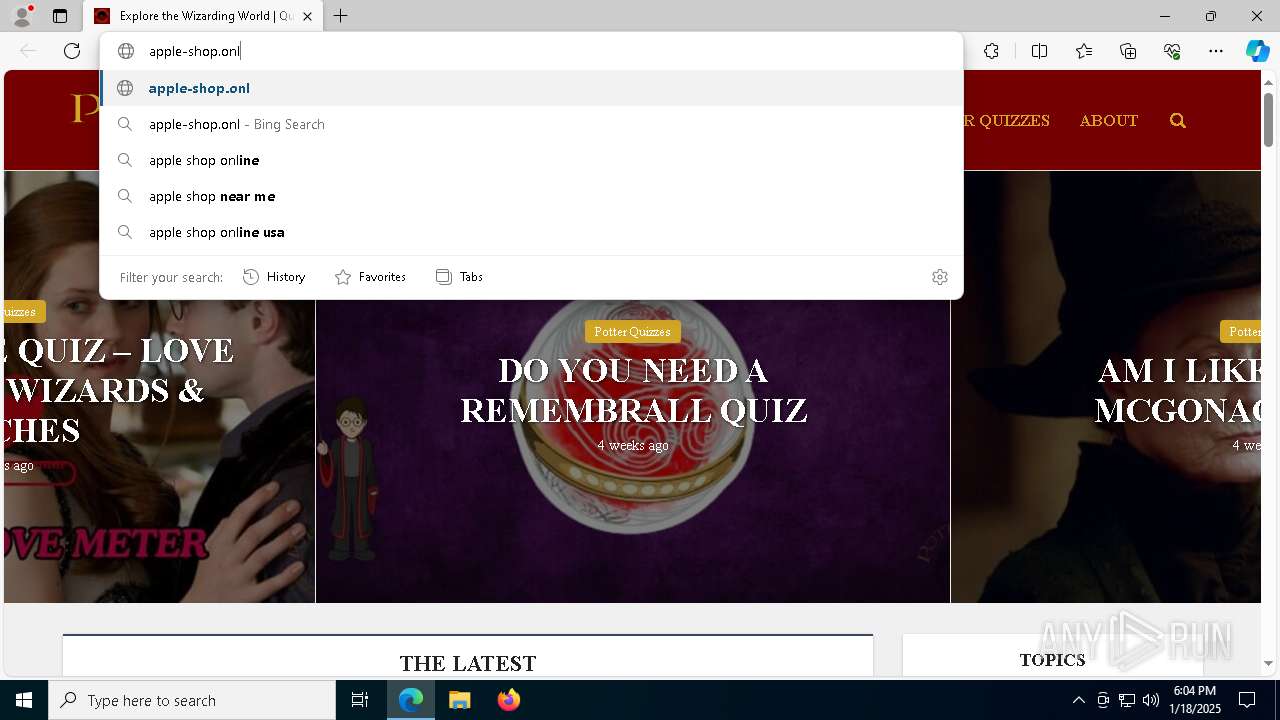Pick the 'apple shop near me' suggestion
This screenshot has width=1280, height=720.
pyautogui.click(x=531, y=196)
